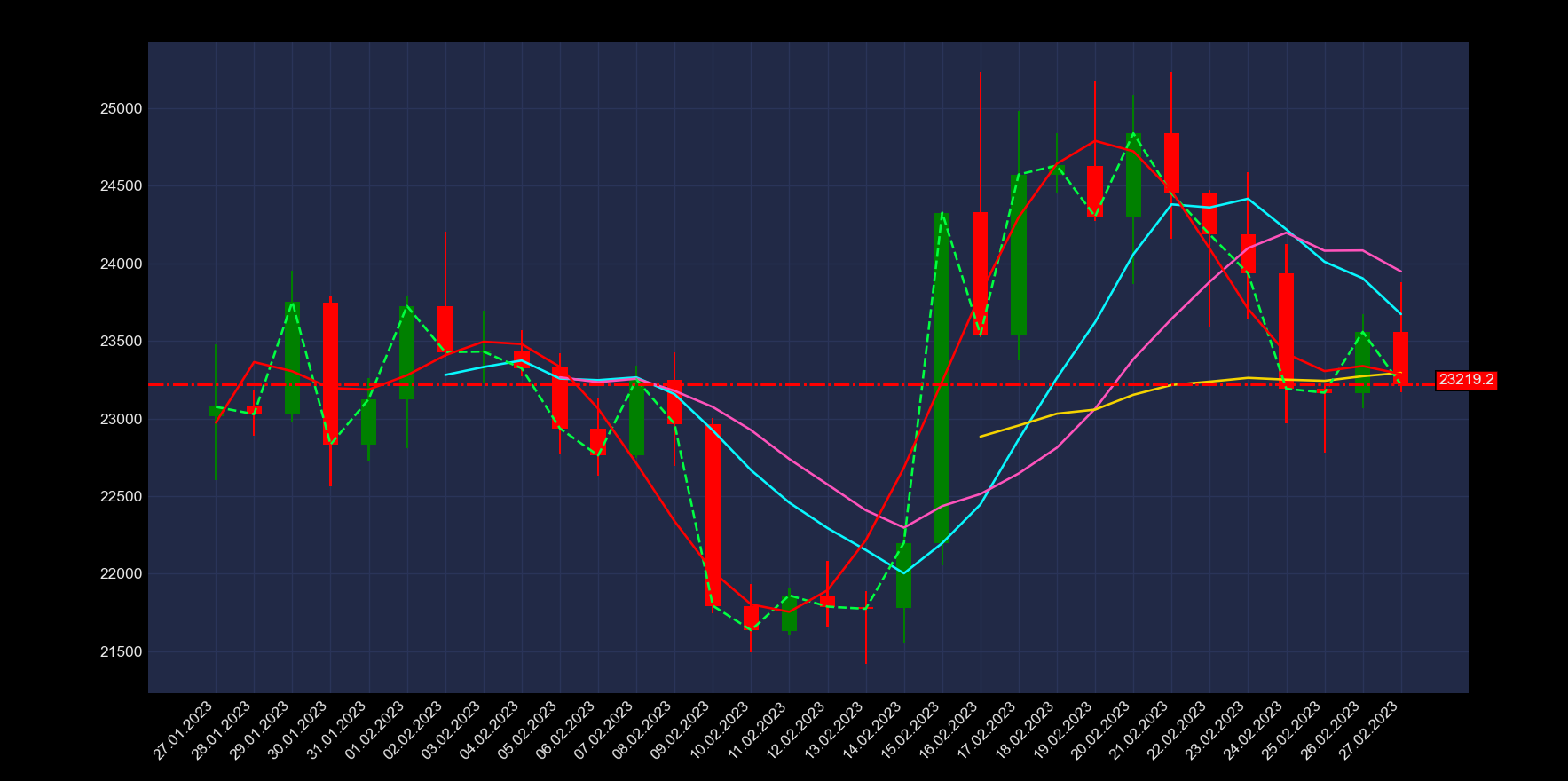Image resolution: width=1568 pixels, height=781 pixels.
Task: Click the 24000 y-axis price label
Action: tap(122, 264)
